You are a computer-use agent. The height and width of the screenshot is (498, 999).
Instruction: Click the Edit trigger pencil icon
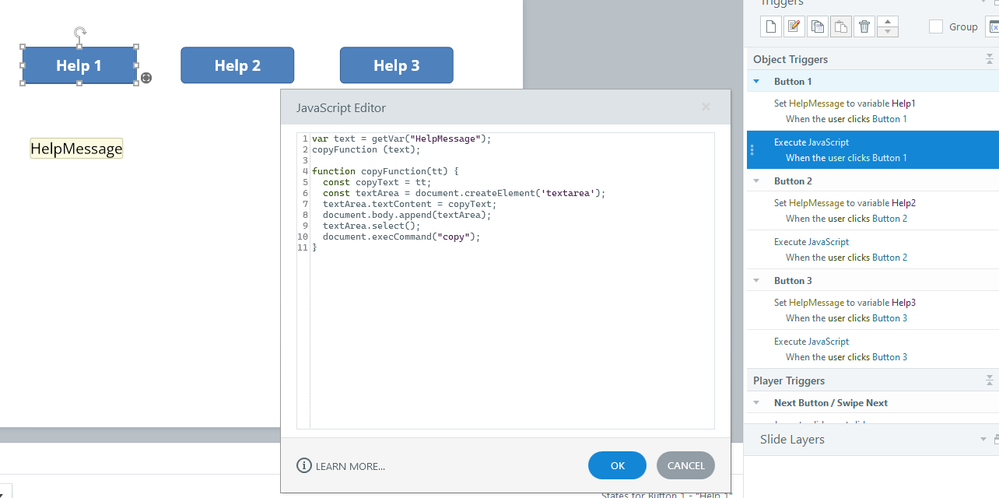(x=794, y=27)
